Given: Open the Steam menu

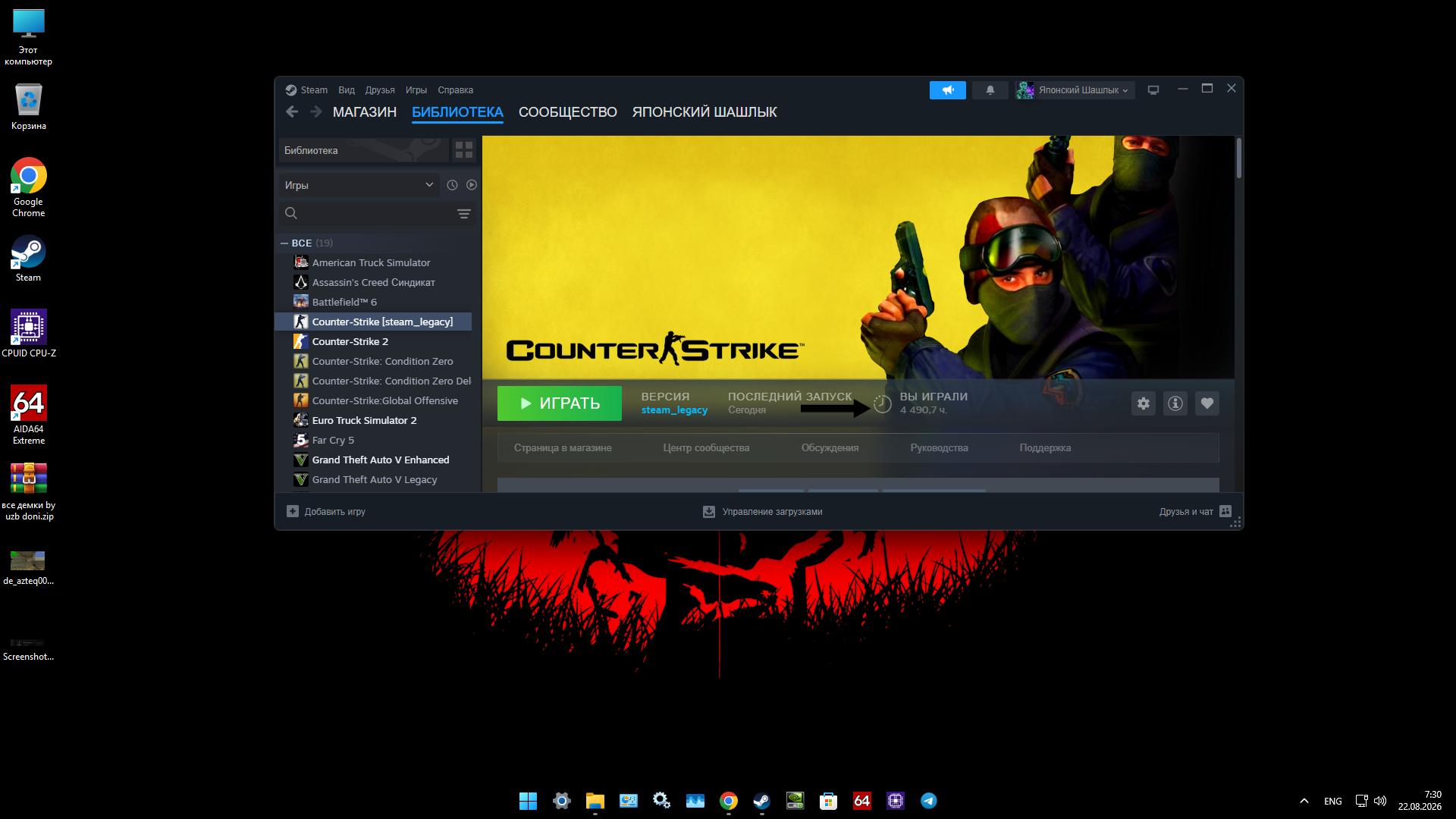Looking at the screenshot, I should (x=314, y=90).
